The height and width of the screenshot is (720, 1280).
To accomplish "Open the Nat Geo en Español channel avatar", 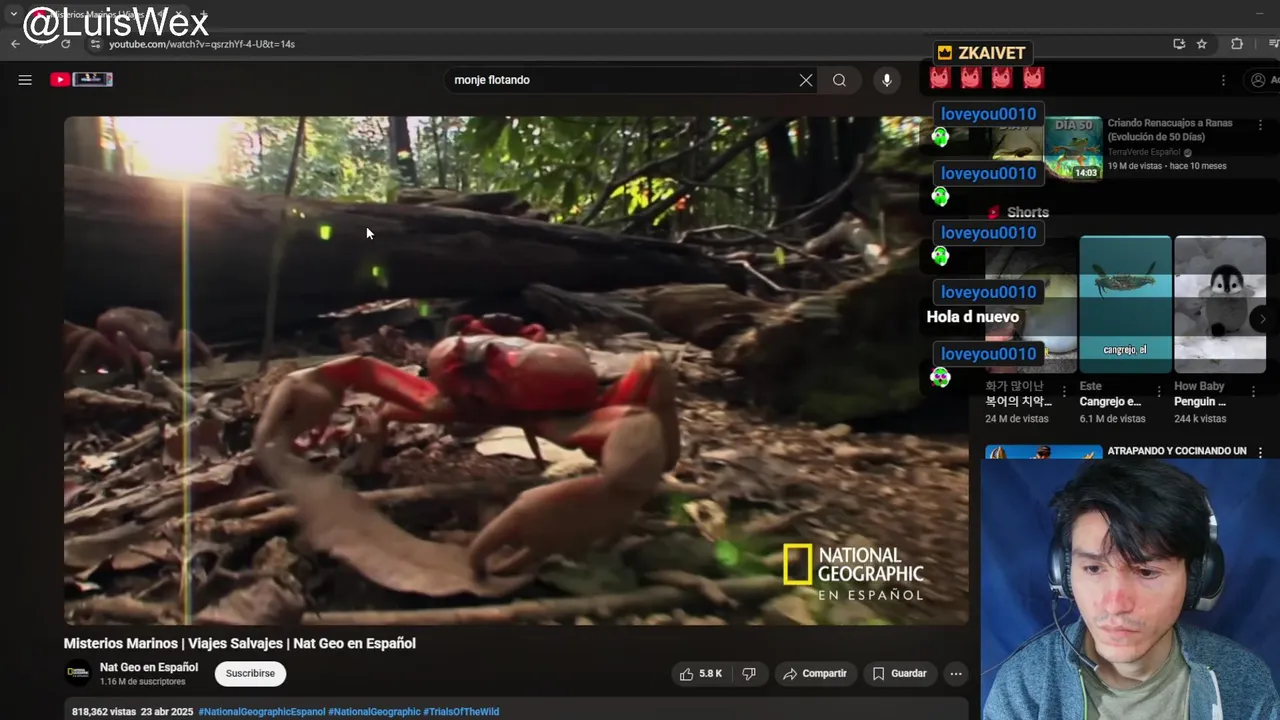I will pyautogui.click(x=78, y=673).
